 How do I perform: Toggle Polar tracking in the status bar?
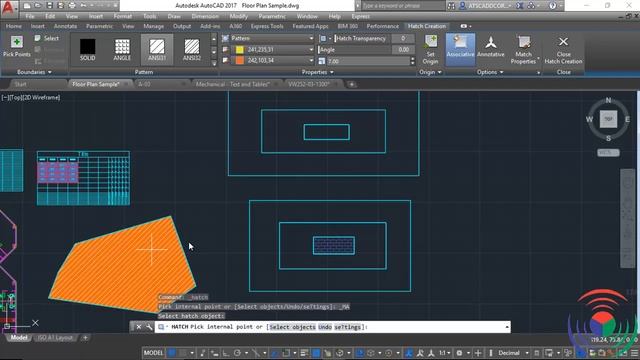(238, 353)
